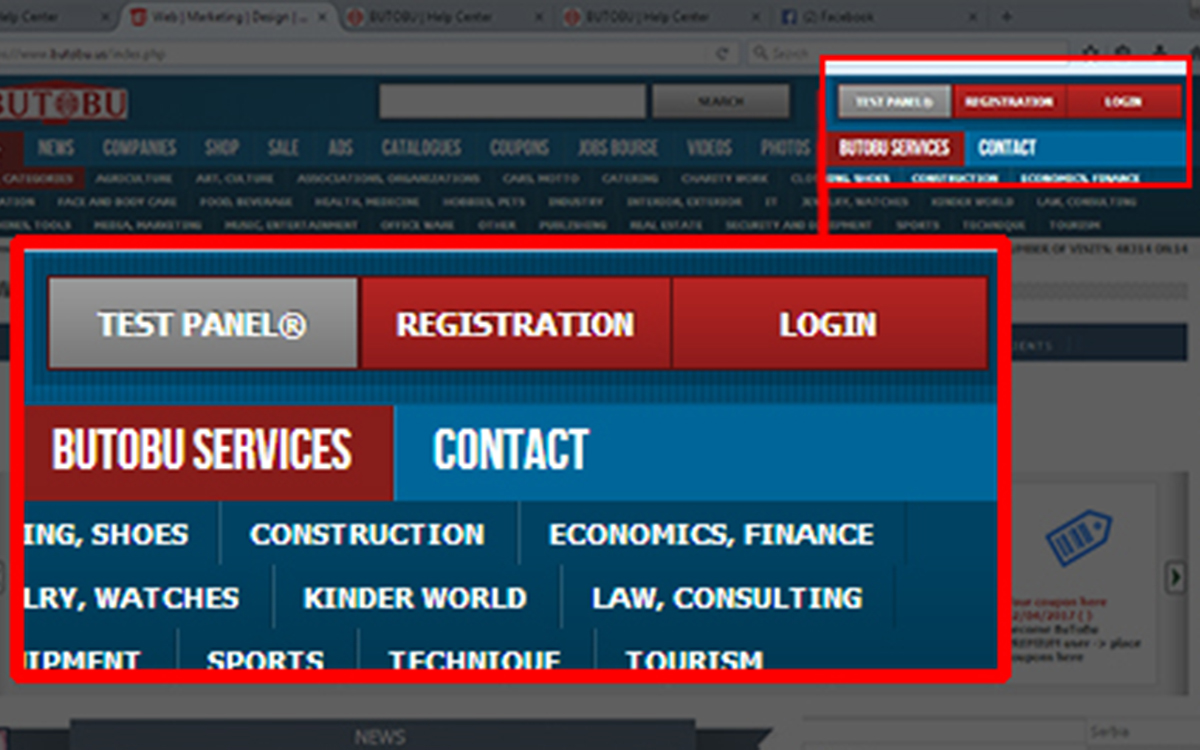Image resolution: width=1200 pixels, height=750 pixels.
Task: Switch to the first BUTOBU Help Center tab
Action: click(x=445, y=17)
